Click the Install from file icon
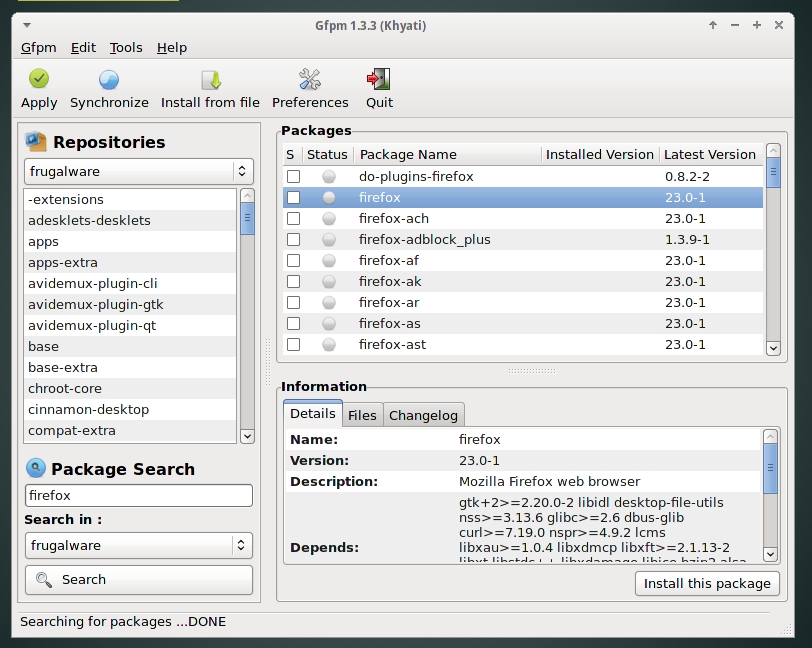This screenshot has width=812, height=648. [211, 80]
